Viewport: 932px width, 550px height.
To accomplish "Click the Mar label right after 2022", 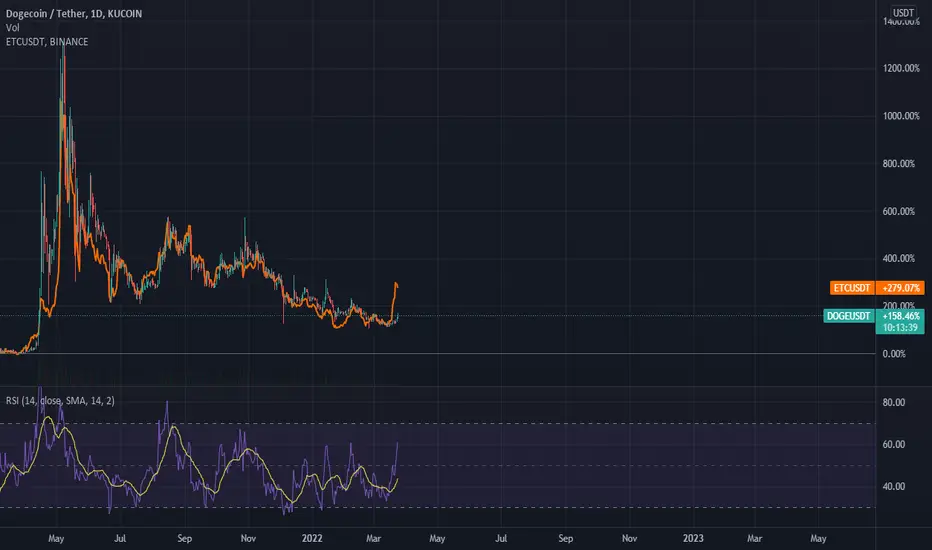I will click(x=373, y=538).
